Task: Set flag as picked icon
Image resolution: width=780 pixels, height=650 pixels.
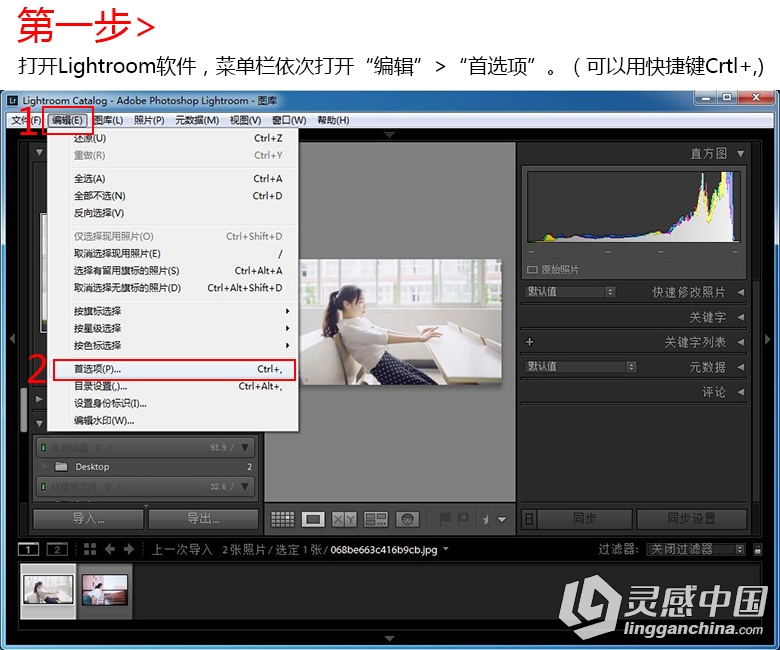Action: coord(445,519)
